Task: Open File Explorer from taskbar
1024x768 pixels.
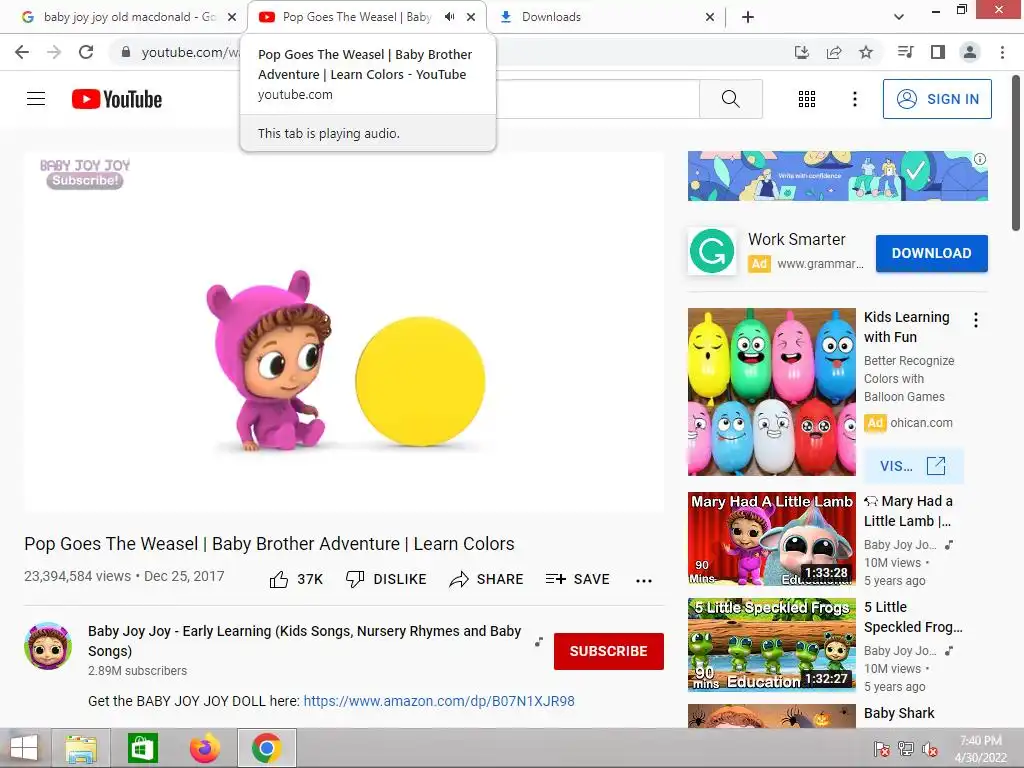Action: pos(81,748)
